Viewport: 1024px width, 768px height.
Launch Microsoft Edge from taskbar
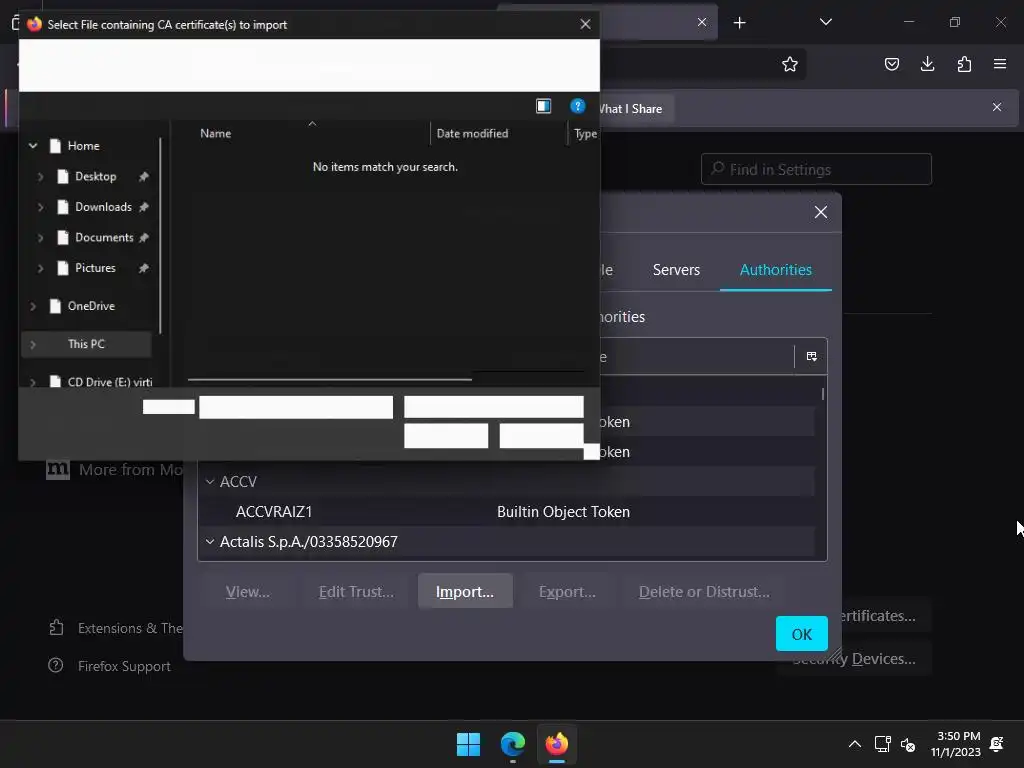point(513,744)
